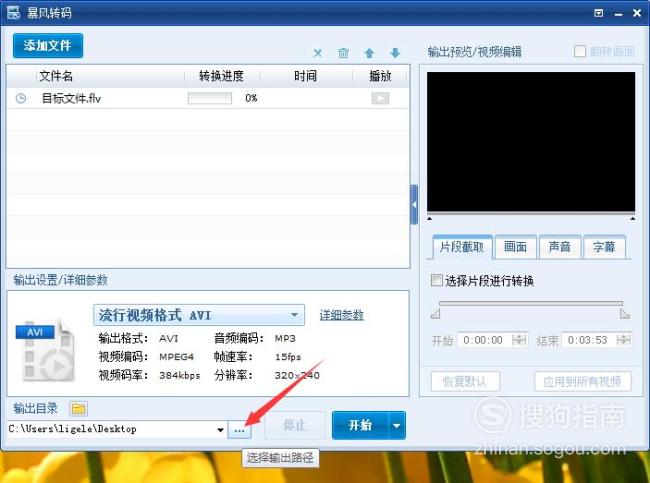650x483 pixels.
Task: Click the clip end slider handle
Action: coord(625,314)
